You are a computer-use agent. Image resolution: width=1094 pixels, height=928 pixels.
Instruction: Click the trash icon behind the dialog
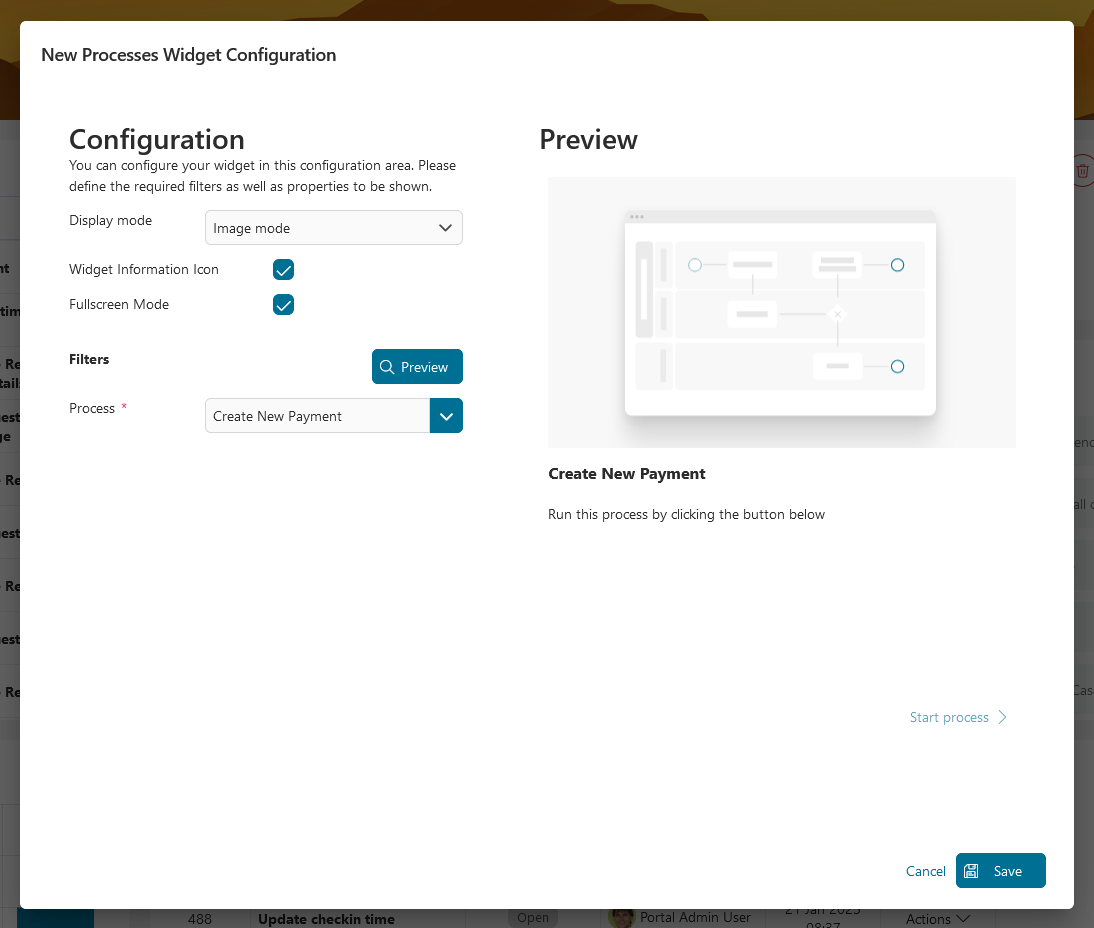tap(1083, 171)
